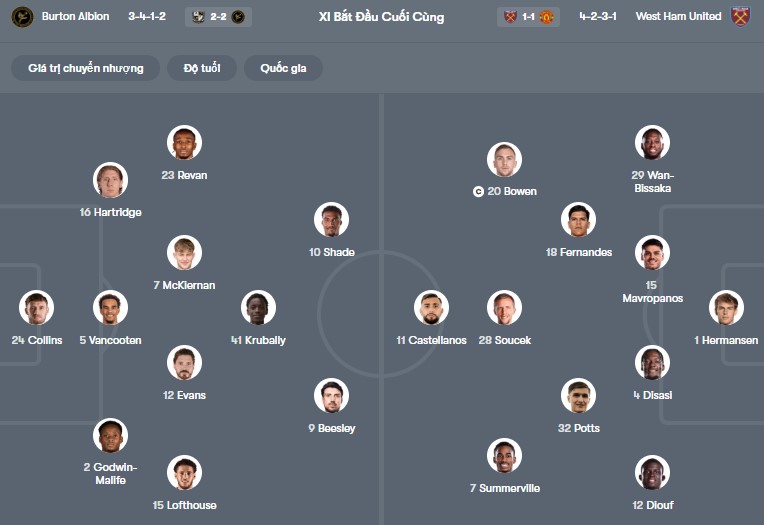
Task: Toggle the Quốc gia filter chip
Action: pos(283,68)
